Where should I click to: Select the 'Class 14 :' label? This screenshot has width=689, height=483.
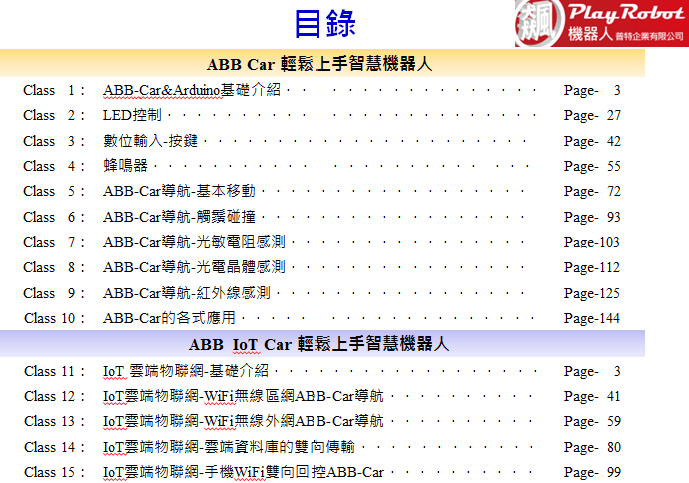(x=54, y=447)
